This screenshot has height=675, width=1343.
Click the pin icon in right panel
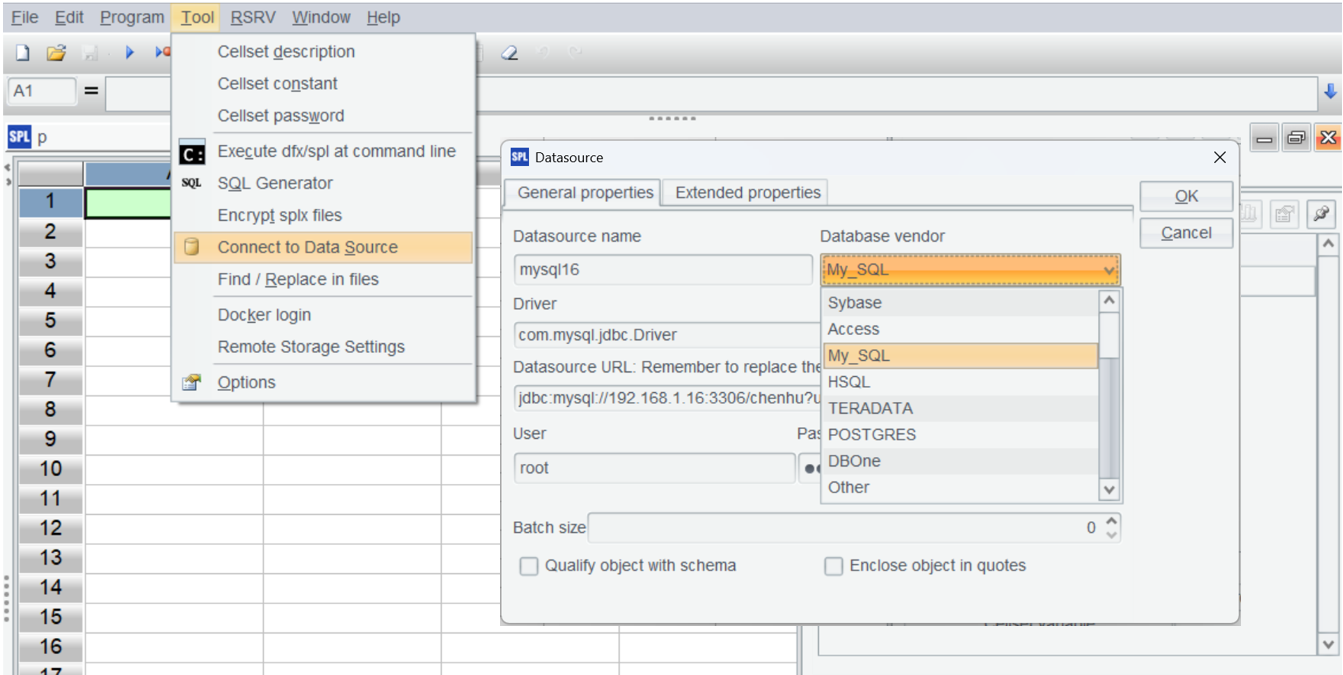click(1321, 213)
